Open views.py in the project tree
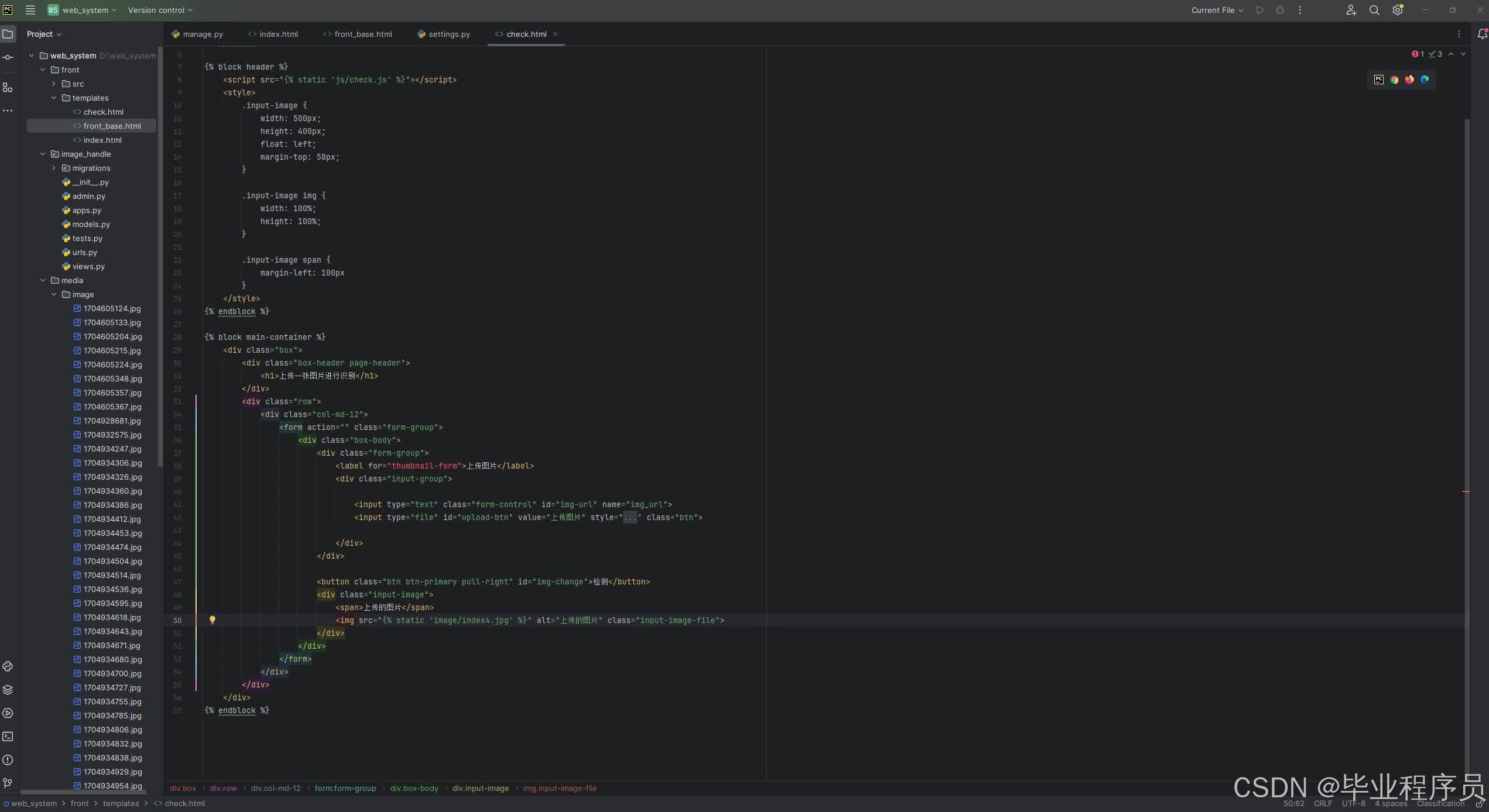1489x812 pixels. (88, 267)
